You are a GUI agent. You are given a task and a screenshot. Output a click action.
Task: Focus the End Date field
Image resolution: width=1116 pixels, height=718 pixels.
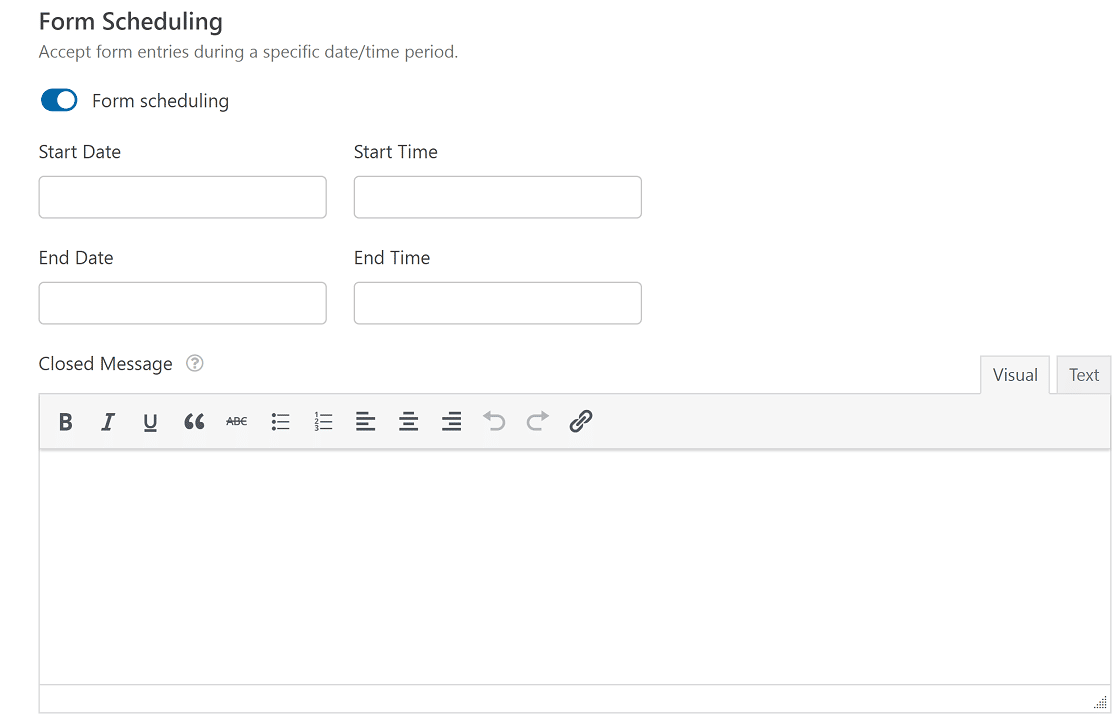tap(182, 303)
